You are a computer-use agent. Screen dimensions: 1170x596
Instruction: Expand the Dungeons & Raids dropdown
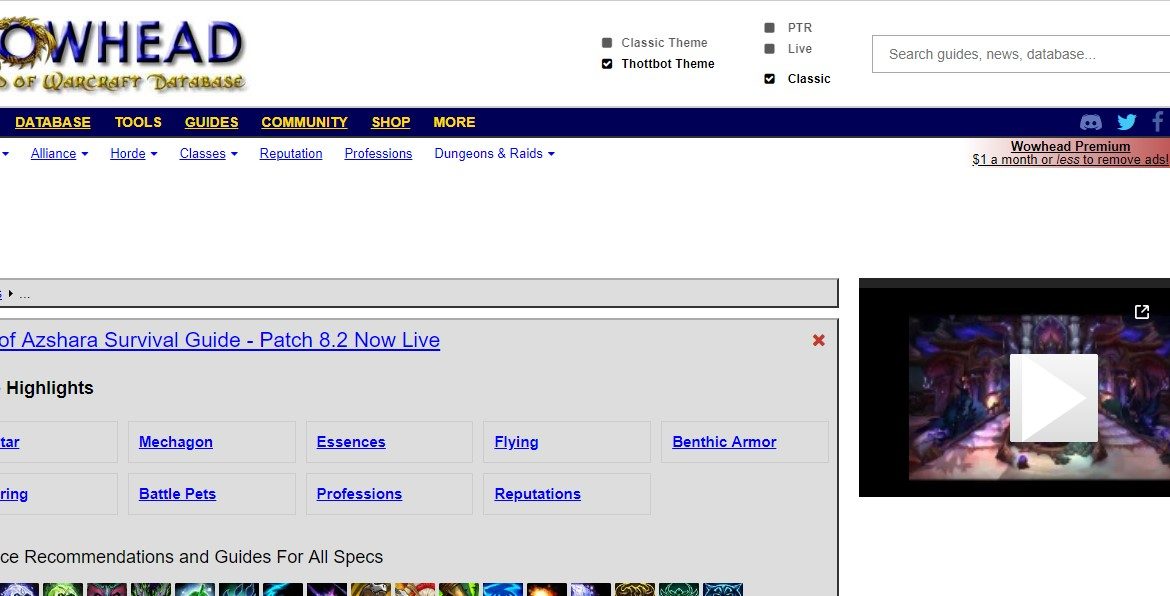coord(494,154)
